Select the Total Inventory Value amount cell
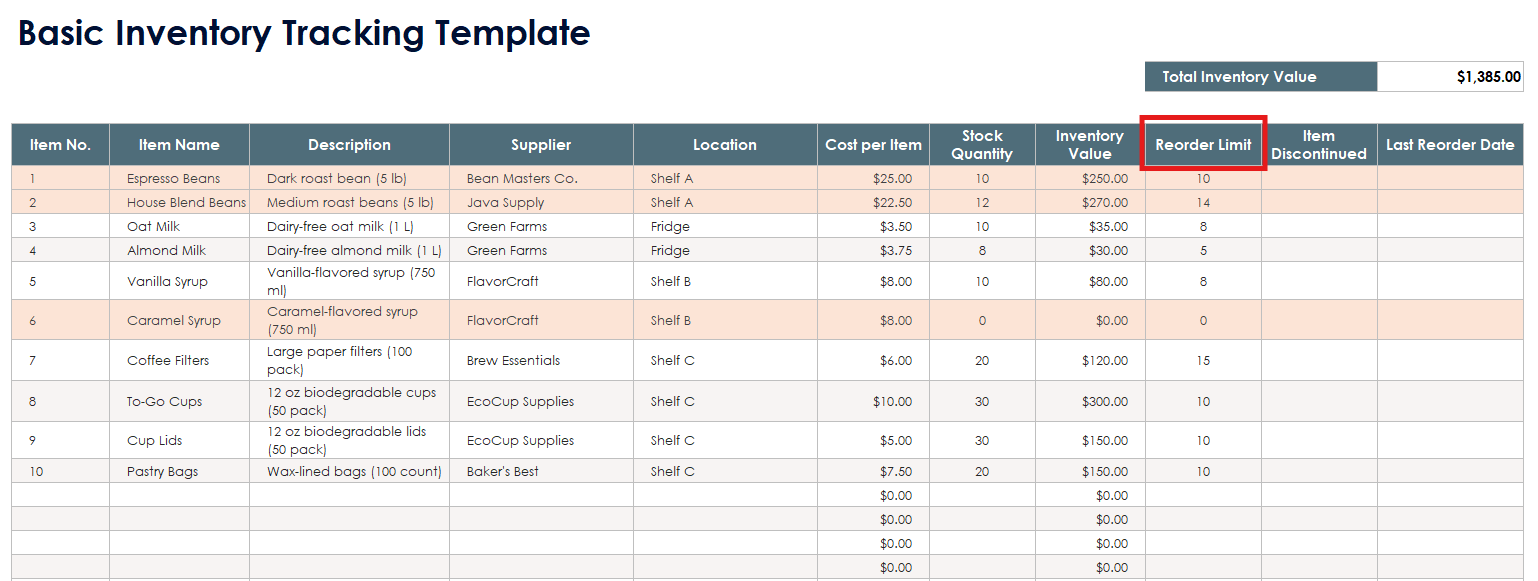The height and width of the screenshot is (581, 1538). point(1449,77)
